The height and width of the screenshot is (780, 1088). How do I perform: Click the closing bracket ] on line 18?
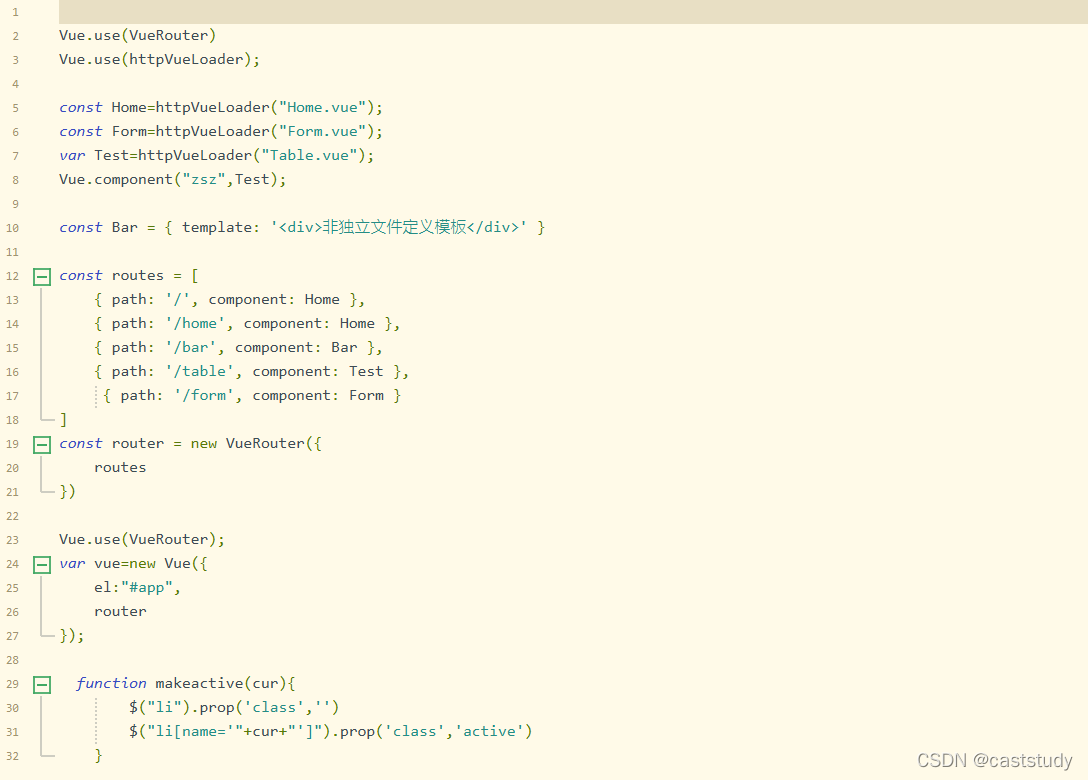tap(63, 419)
